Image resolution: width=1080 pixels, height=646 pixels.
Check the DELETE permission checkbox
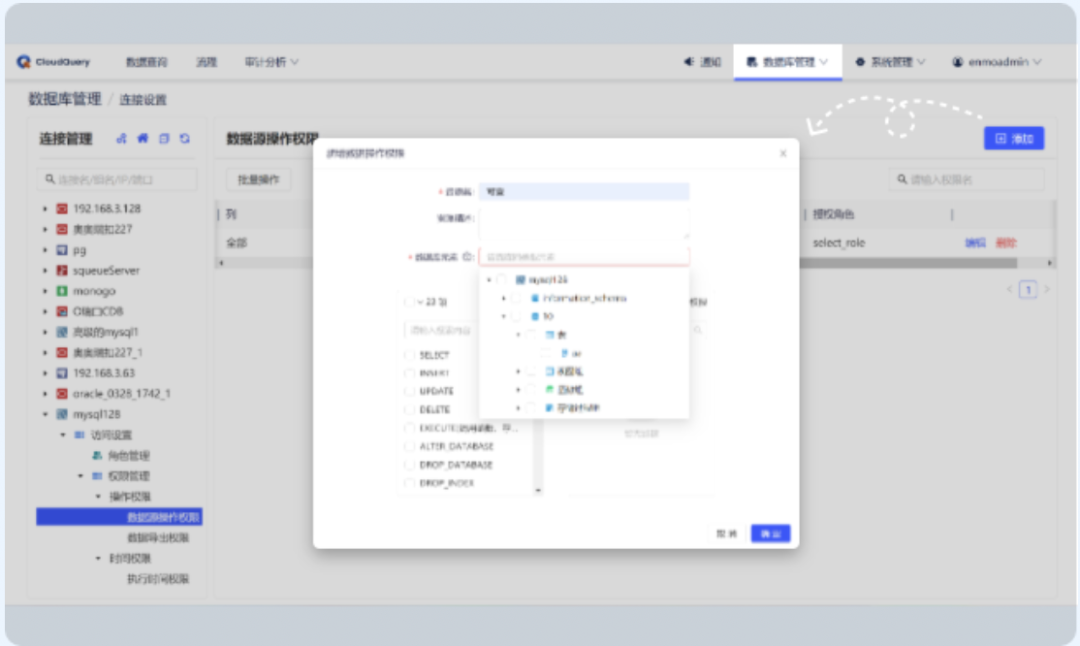409,410
